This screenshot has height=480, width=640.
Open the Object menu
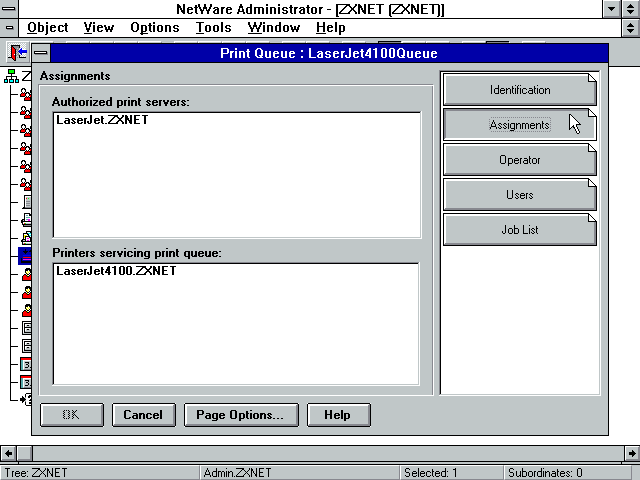pyautogui.click(x=48, y=28)
